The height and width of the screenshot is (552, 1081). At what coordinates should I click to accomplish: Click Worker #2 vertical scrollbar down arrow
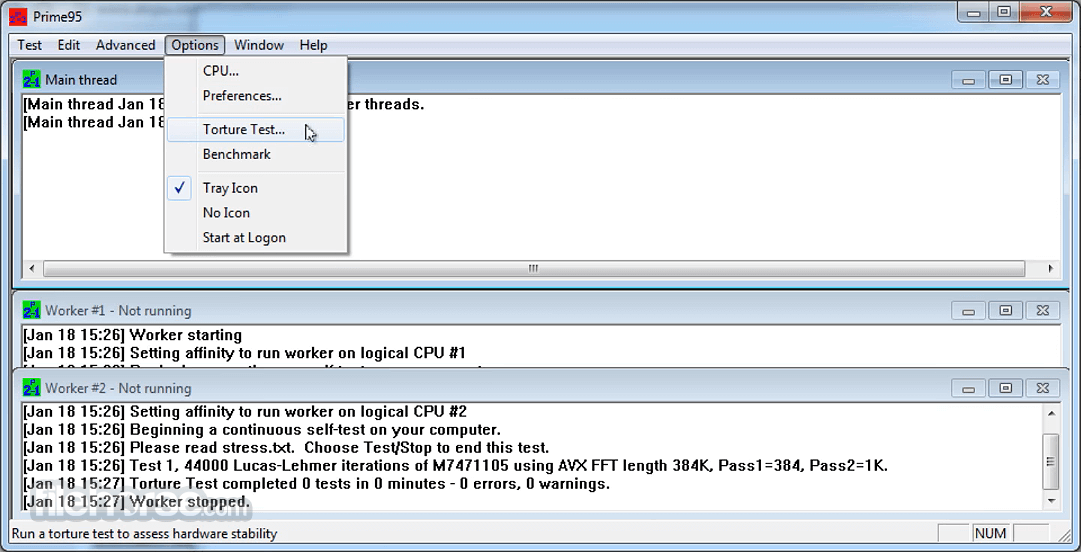tap(1051, 501)
